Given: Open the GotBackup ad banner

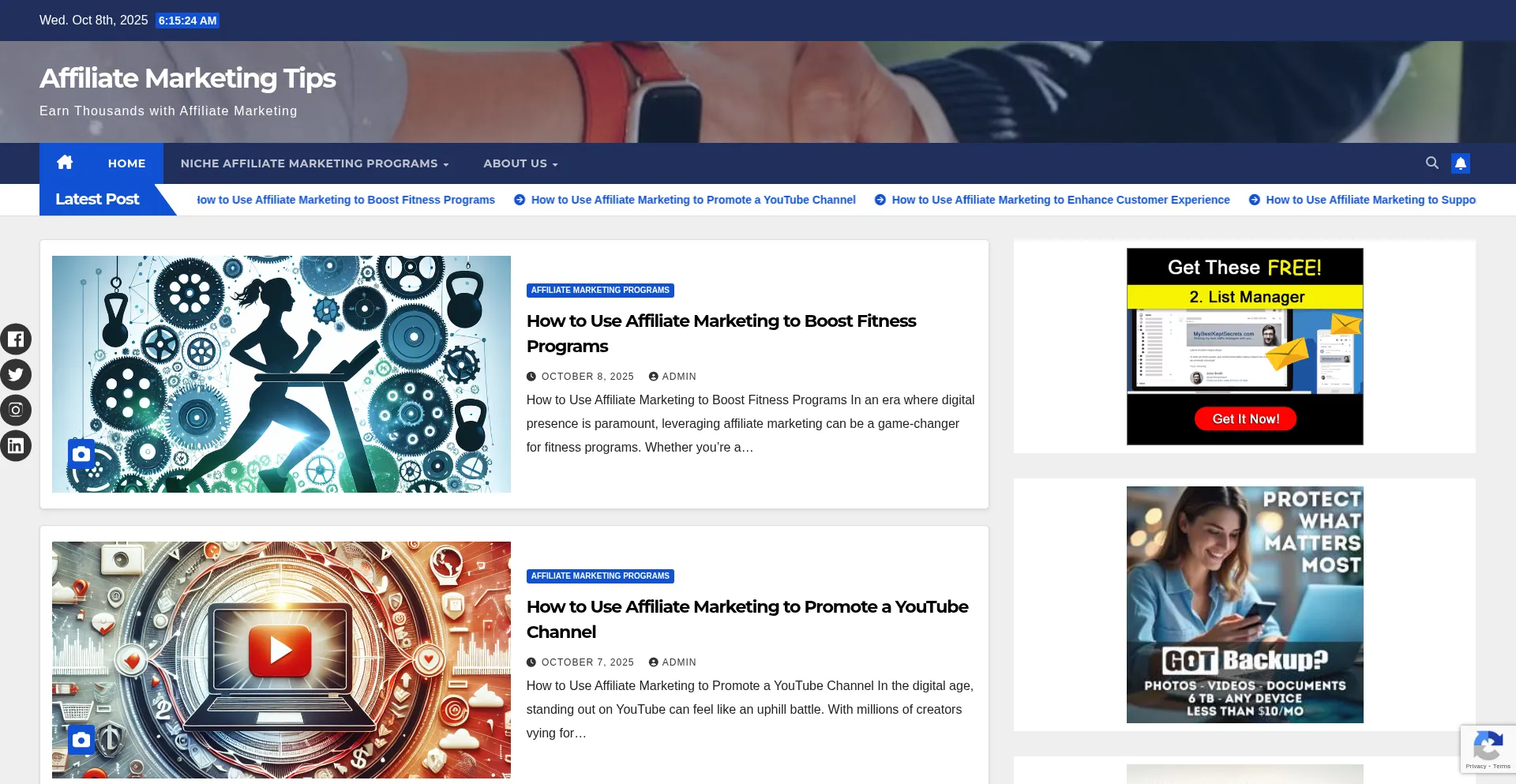Looking at the screenshot, I should (1244, 605).
